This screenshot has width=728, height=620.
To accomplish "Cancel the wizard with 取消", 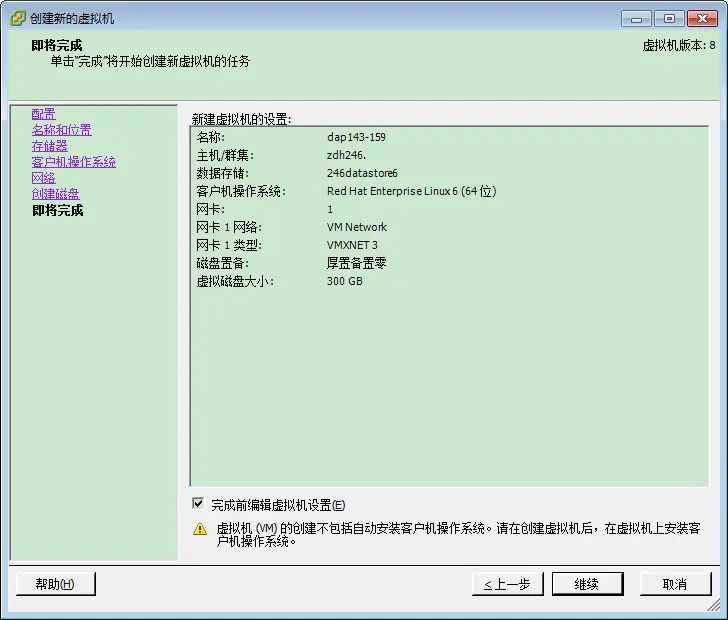I will [676, 584].
